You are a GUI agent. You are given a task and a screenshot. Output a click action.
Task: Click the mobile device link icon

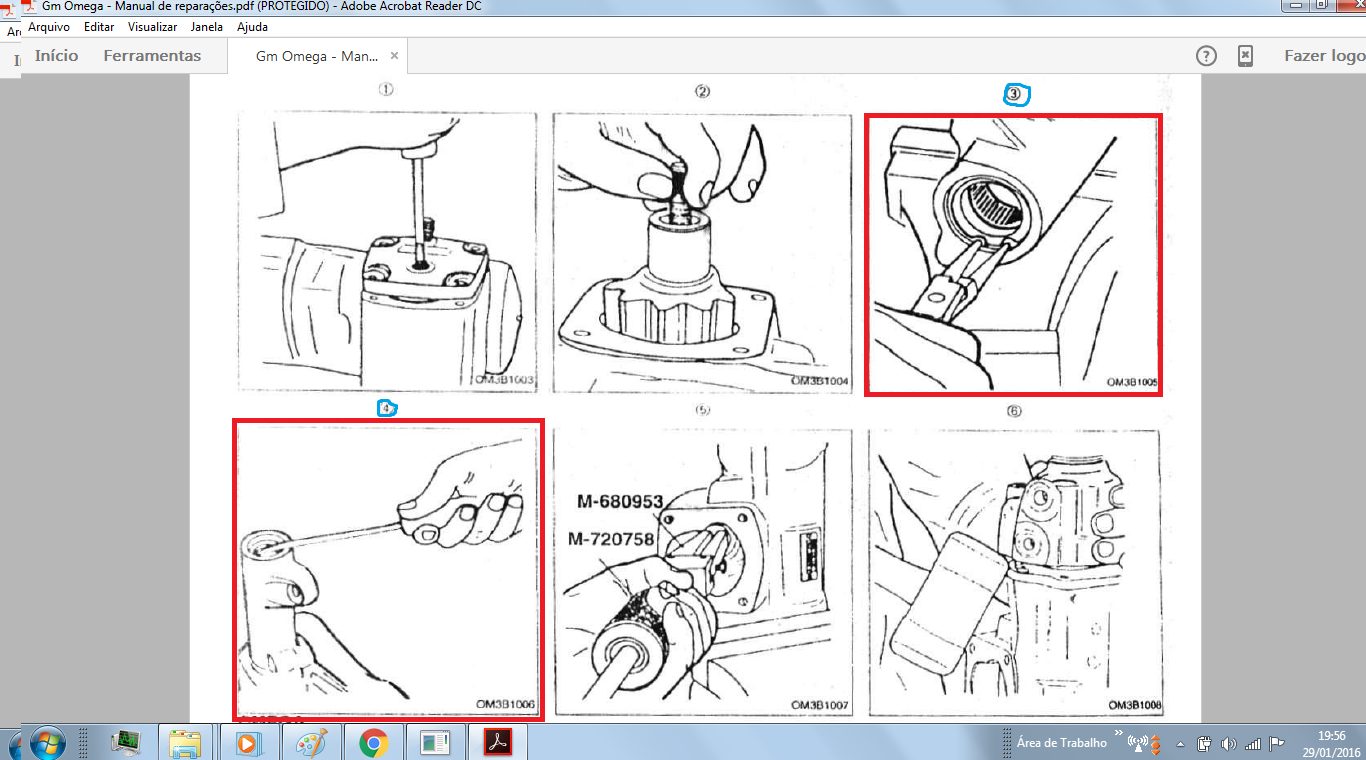pos(1245,56)
